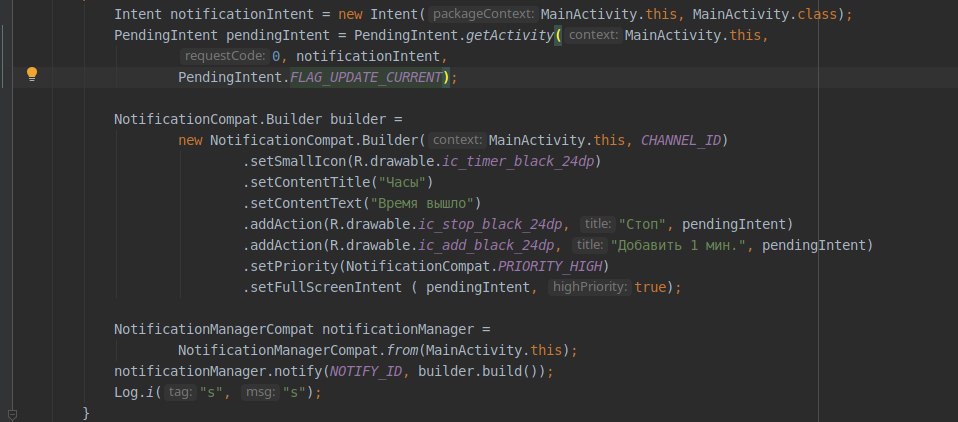958x422 pixels.
Task: Click the "Стоп" string literal
Action: 642,225
